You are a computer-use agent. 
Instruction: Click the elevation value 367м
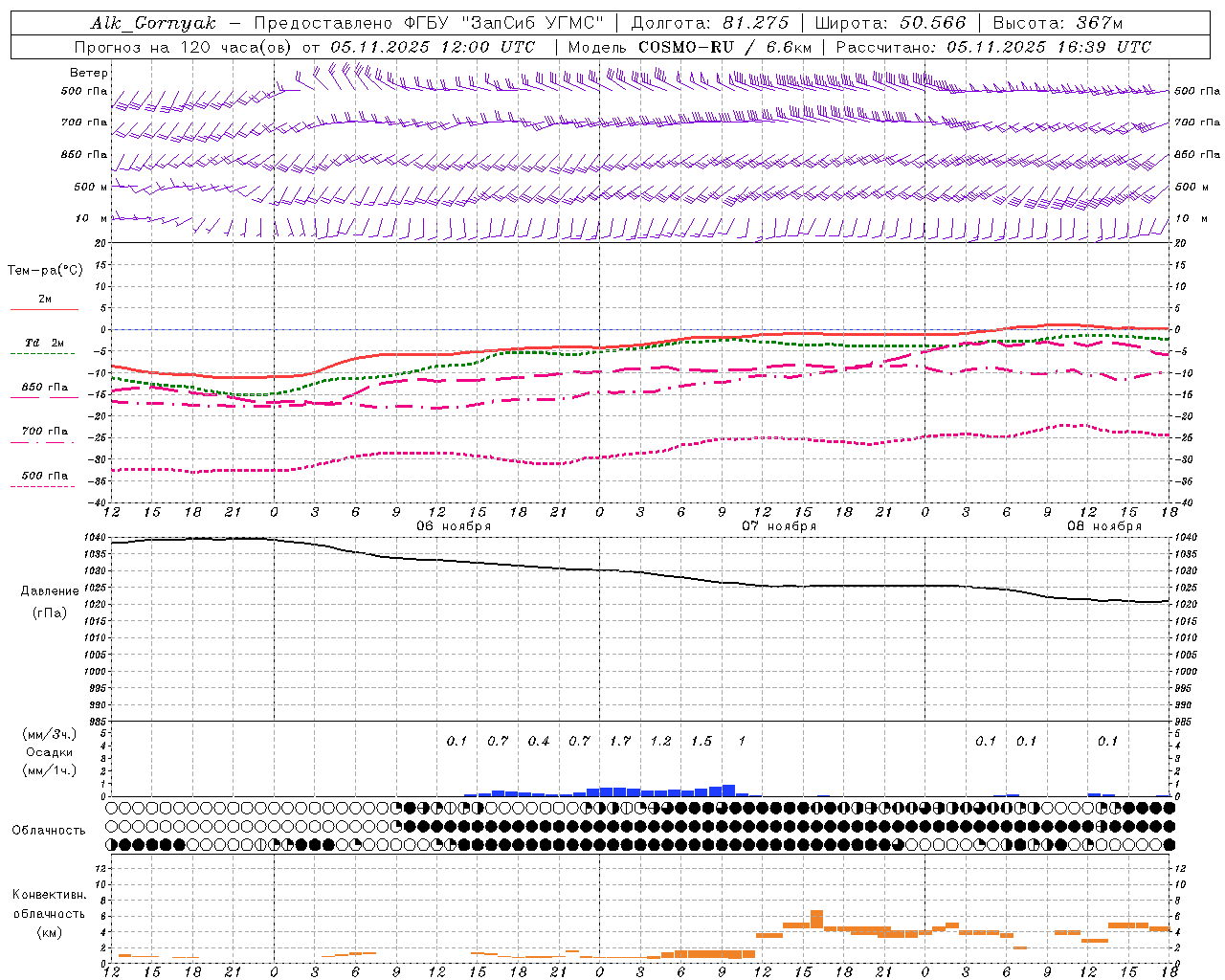click(1100, 23)
